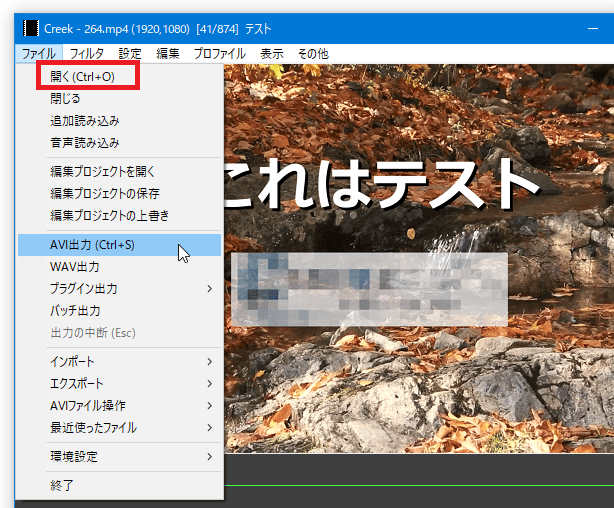Open the ファイル menu

pos(38,54)
